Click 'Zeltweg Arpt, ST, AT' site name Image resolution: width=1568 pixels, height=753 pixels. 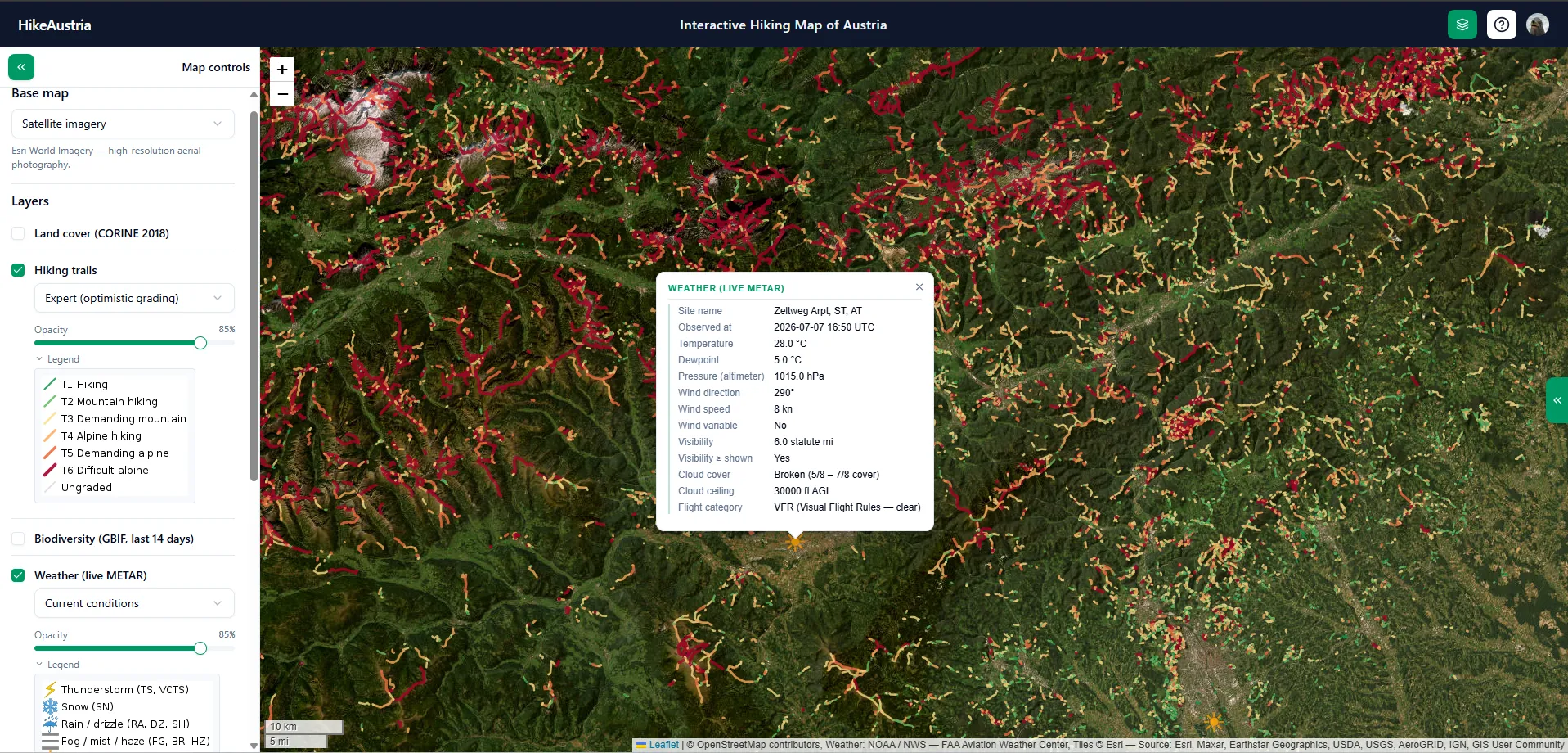click(x=818, y=311)
